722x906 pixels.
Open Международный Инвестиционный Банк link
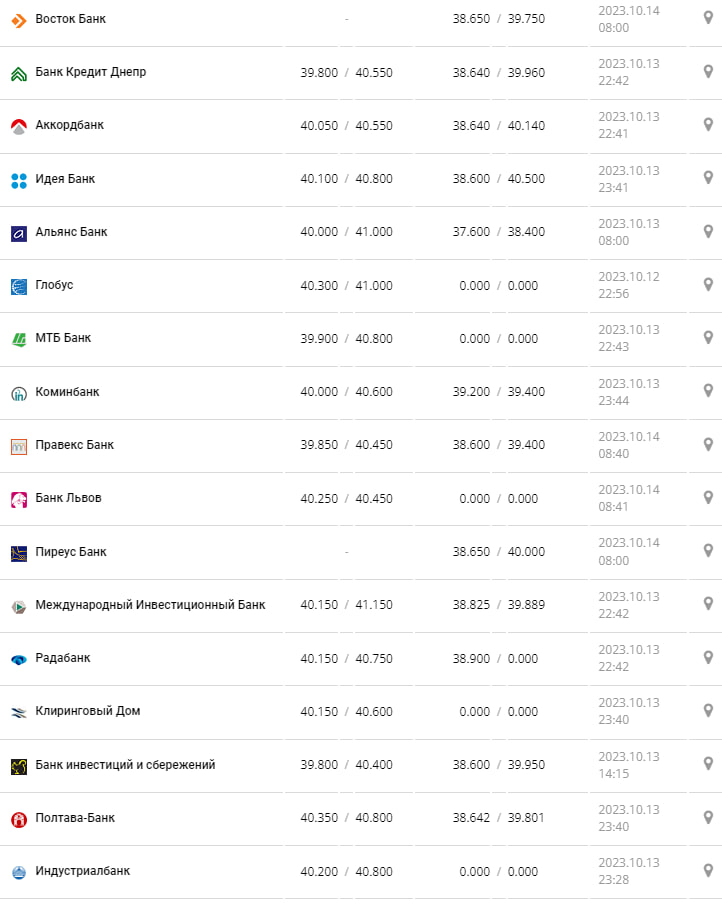pyautogui.click(x=150, y=605)
